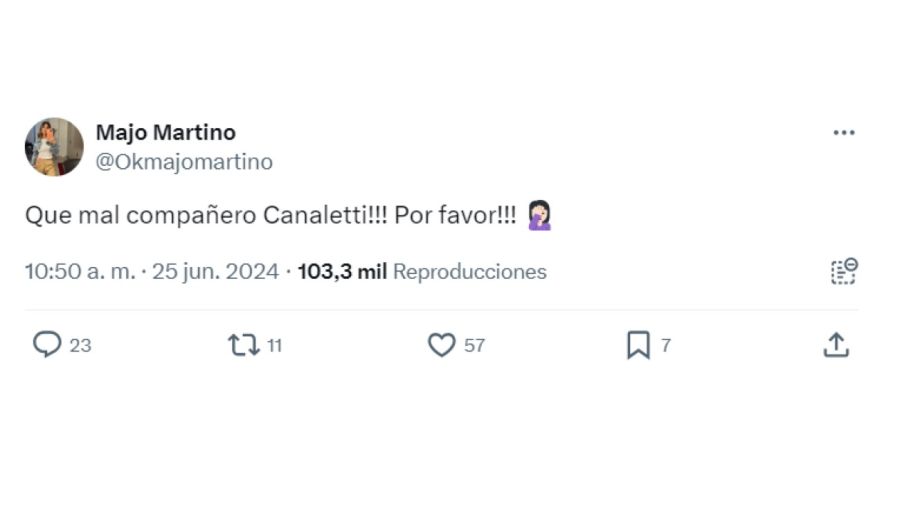900x505 pixels.
Task: Open the @Okmajomartino handle link
Action: [184, 162]
